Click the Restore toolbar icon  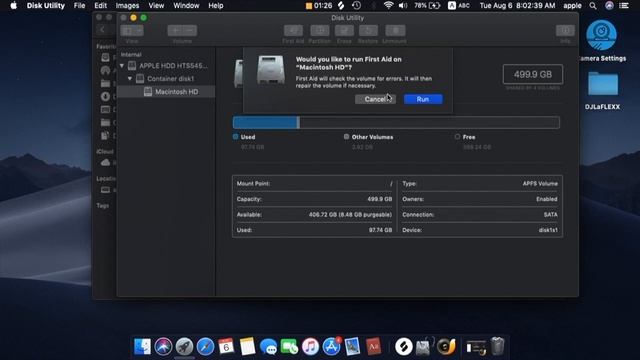pos(368,31)
